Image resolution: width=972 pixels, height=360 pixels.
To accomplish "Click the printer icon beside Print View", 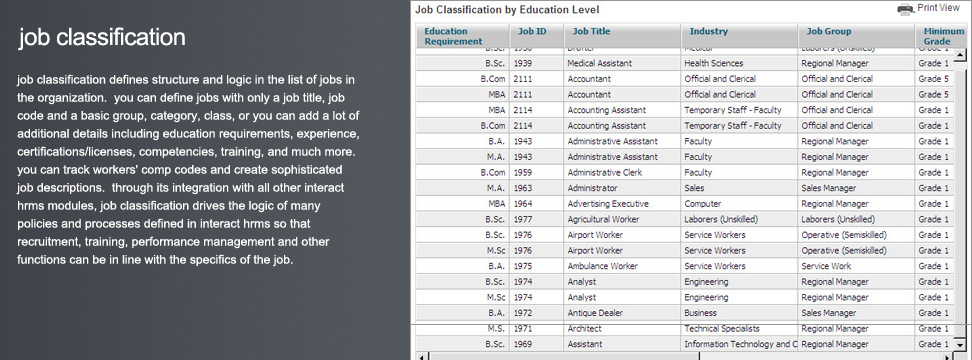I will click(x=906, y=9).
